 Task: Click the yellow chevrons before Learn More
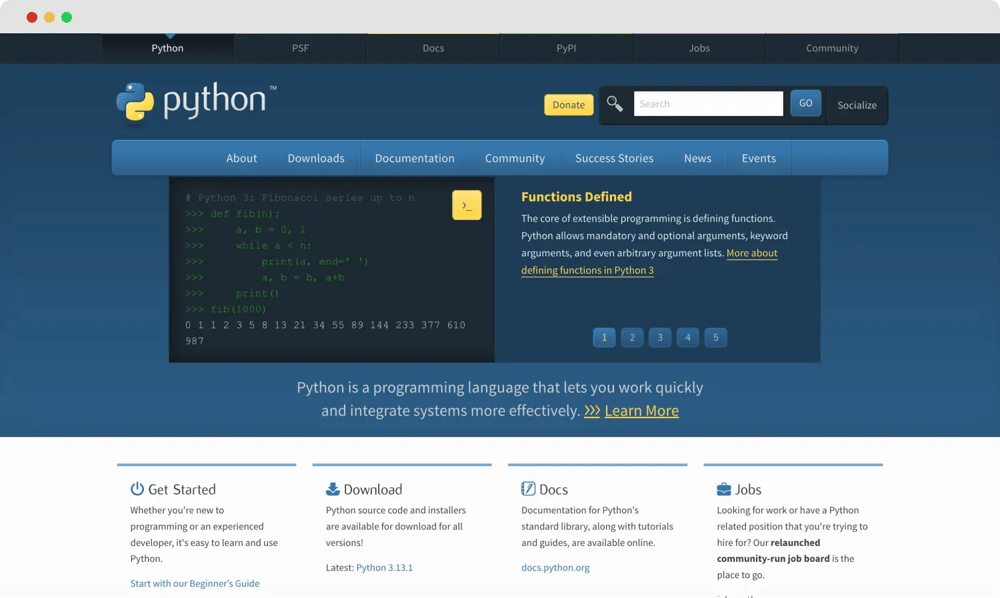tap(594, 411)
